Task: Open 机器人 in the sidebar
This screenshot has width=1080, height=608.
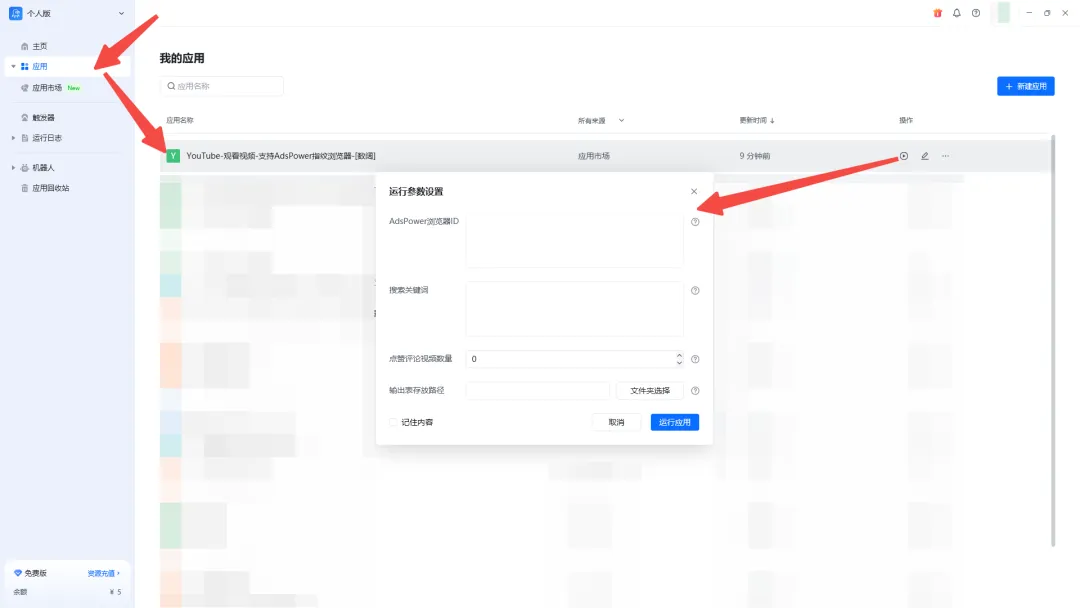Action: coord(43,167)
